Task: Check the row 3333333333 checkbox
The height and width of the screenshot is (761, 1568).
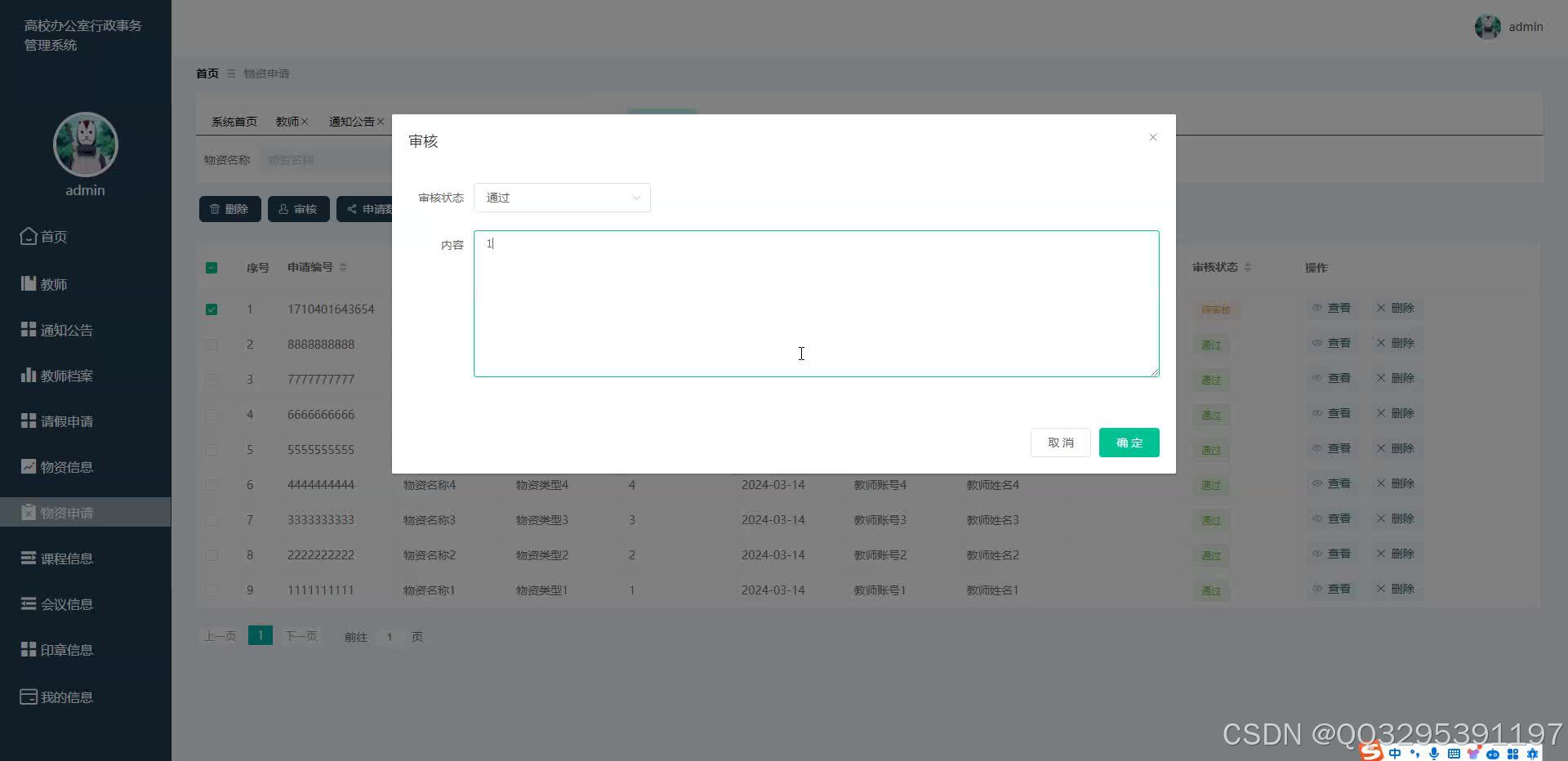Action: click(212, 520)
